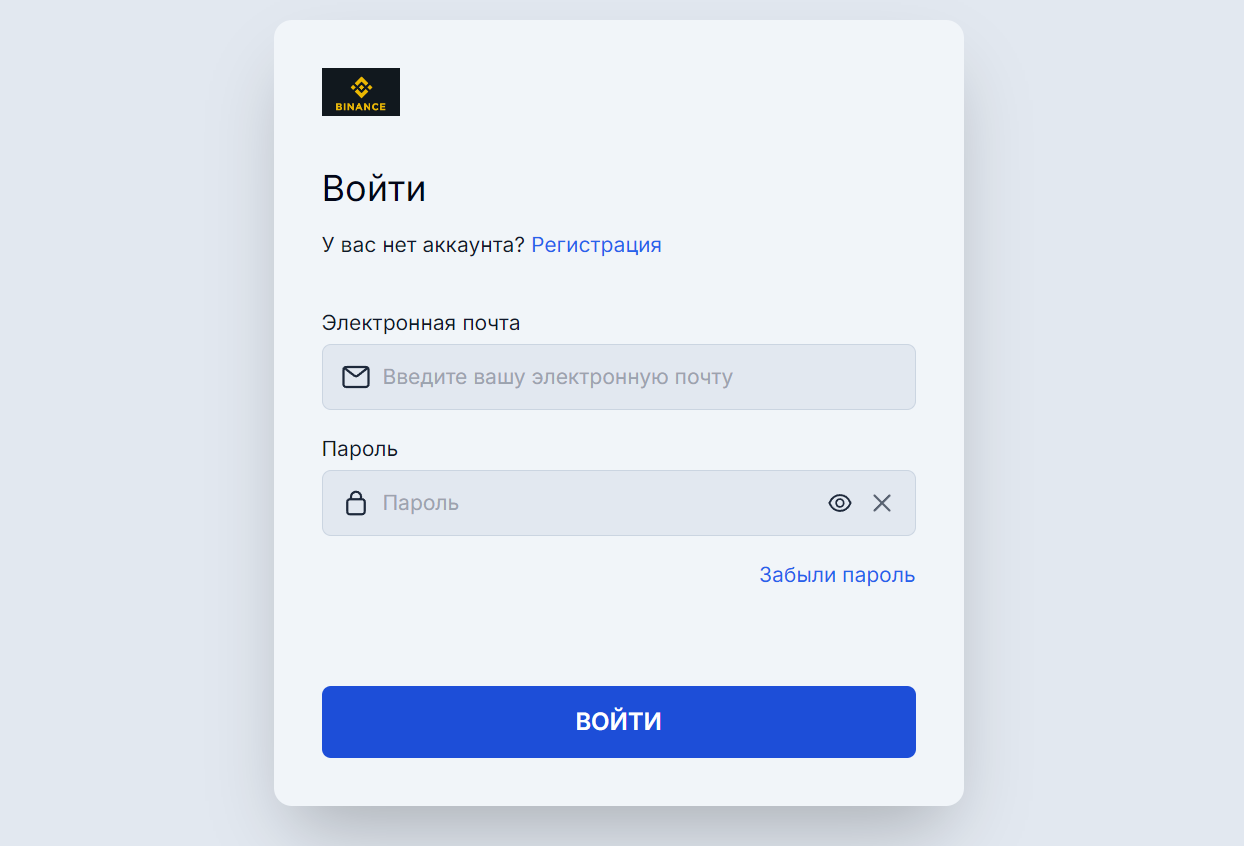Click the white ВОЙТИ text on the button
Screen dimensions: 1244x846
pyautogui.click(x=619, y=722)
